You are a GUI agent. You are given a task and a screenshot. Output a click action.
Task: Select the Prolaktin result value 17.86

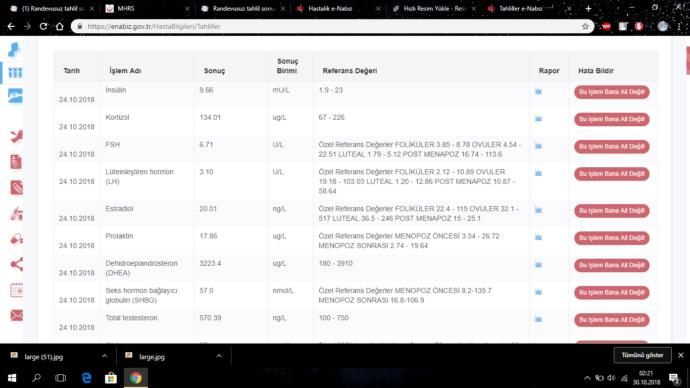pos(208,236)
